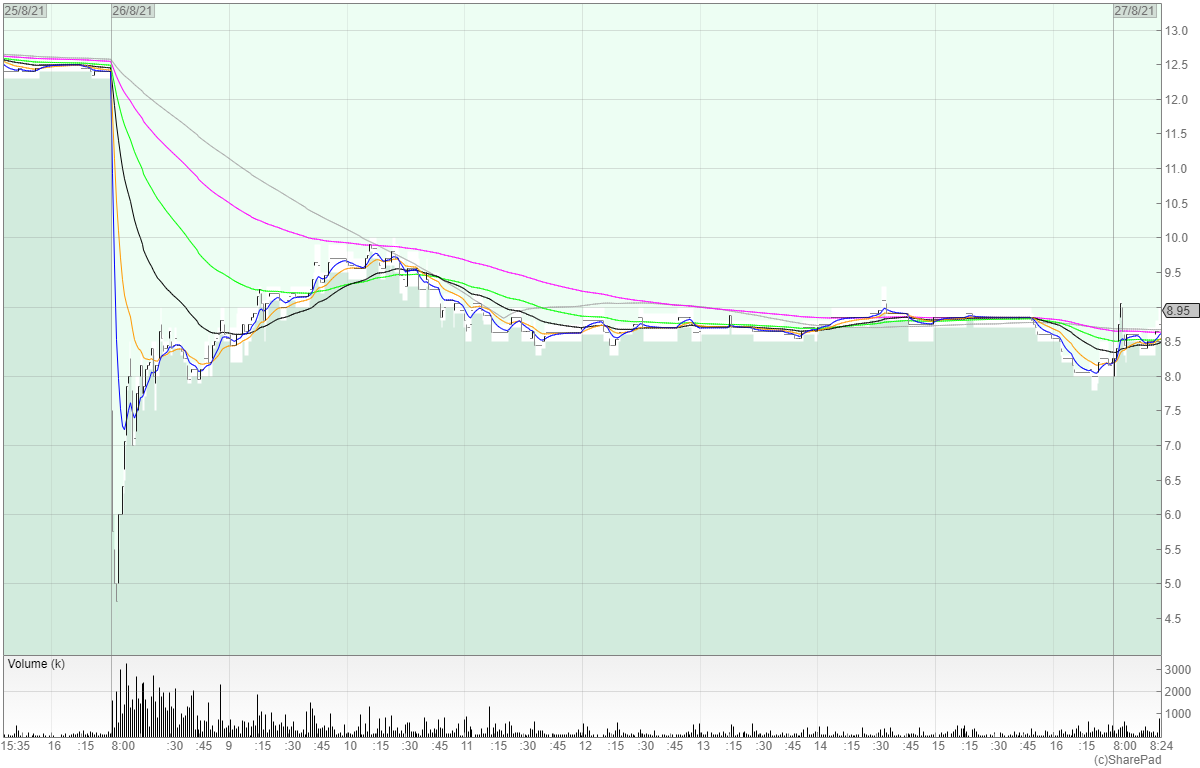Click the 12.5 price axis label
Viewport: 1200px width, 768px height.
point(1176,65)
